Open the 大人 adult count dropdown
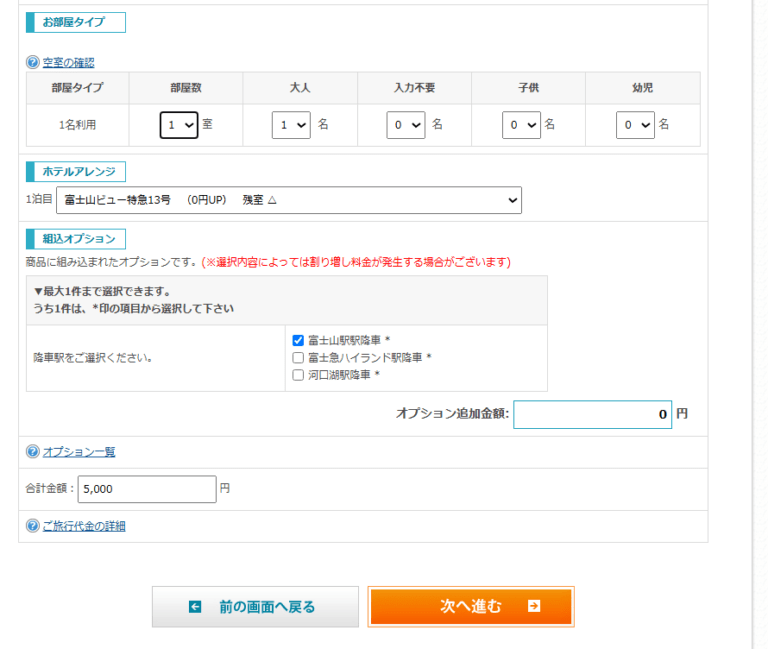This screenshot has height=649, width=768. [291, 125]
